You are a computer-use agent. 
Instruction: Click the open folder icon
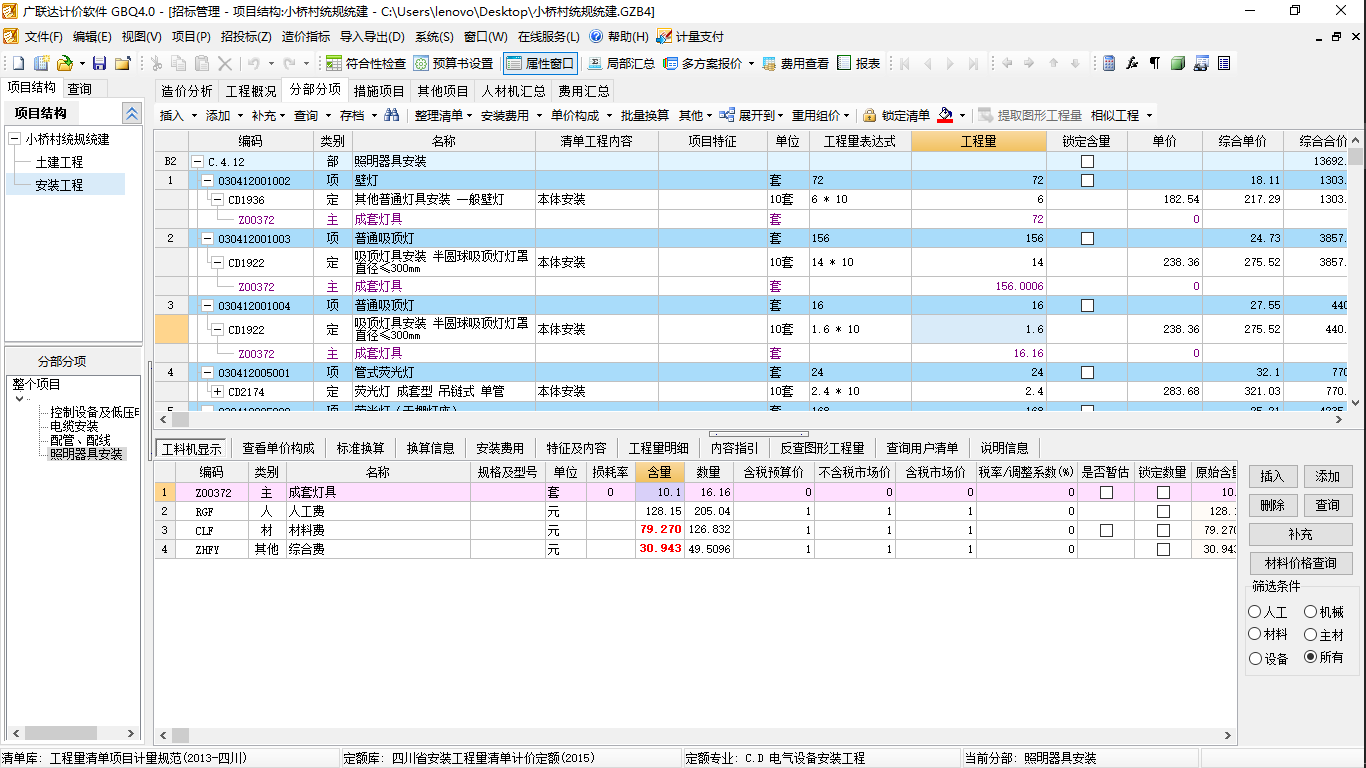click(x=64, y=63)
